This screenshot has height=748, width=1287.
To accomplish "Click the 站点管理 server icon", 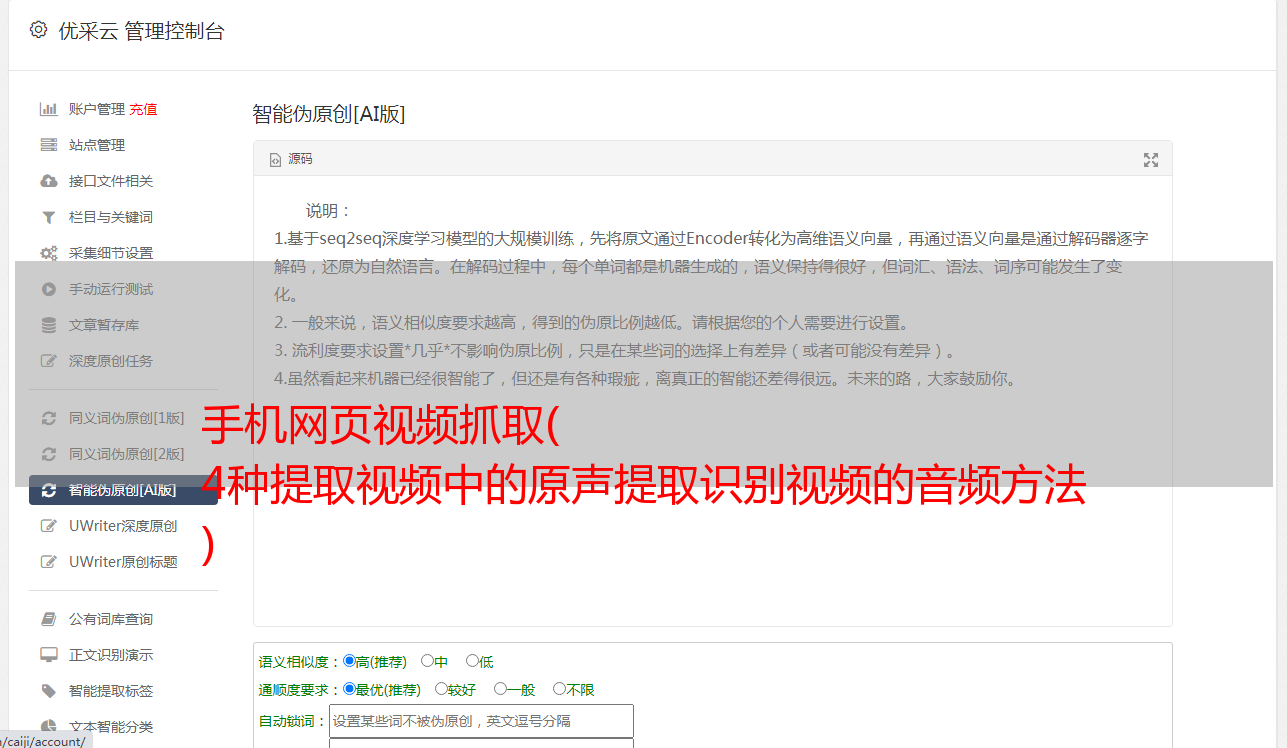I will tap(48, 145).
